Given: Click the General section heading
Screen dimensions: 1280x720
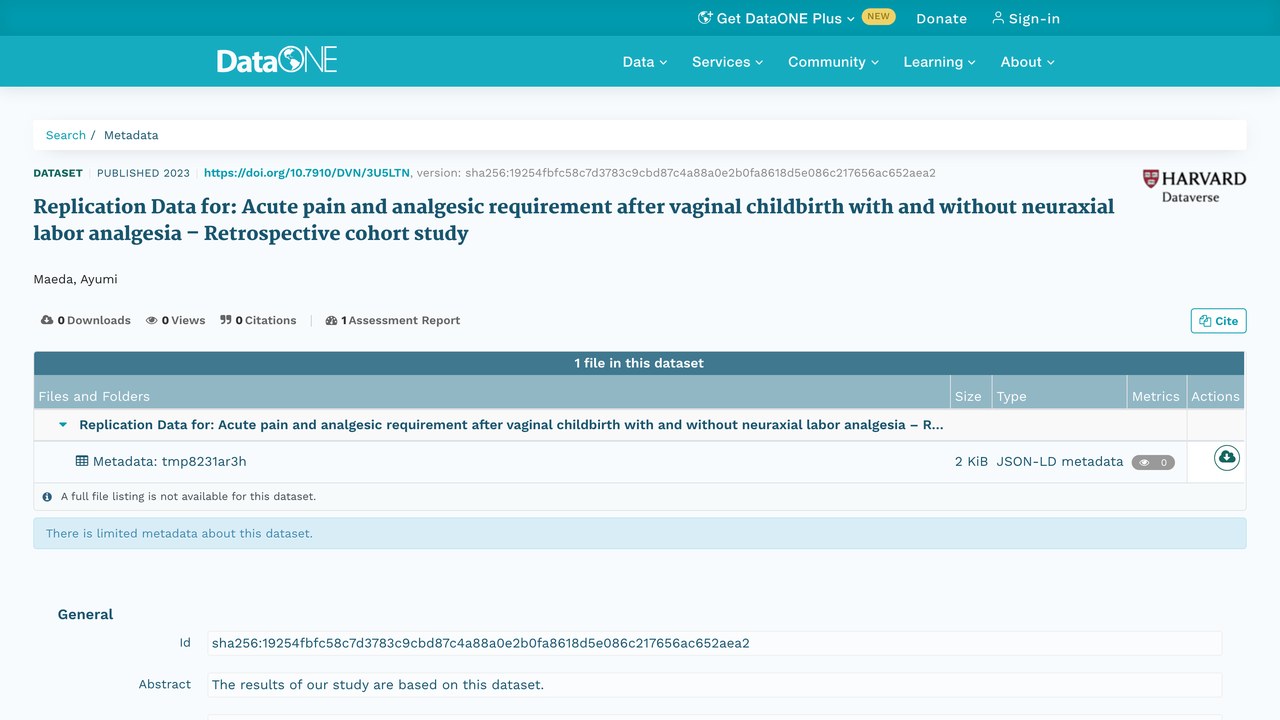Looking at the screenshot, I should click(85, 614).
